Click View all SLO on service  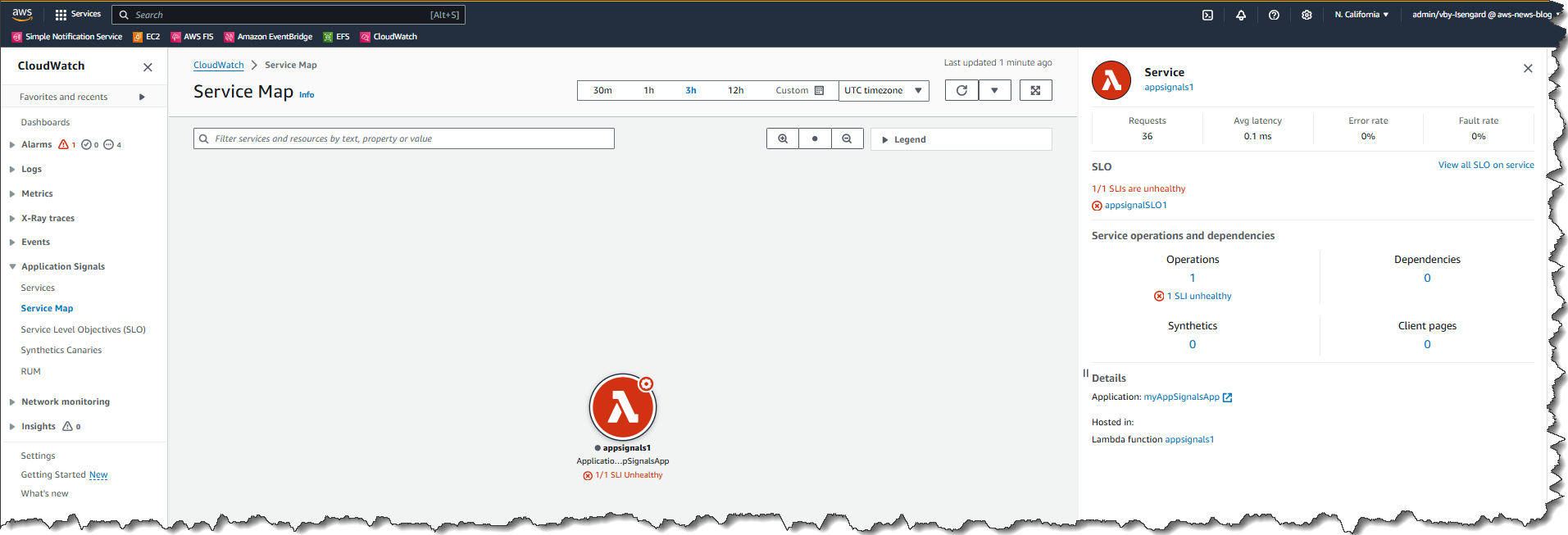pyautogui.click(x=1486, y=165)
